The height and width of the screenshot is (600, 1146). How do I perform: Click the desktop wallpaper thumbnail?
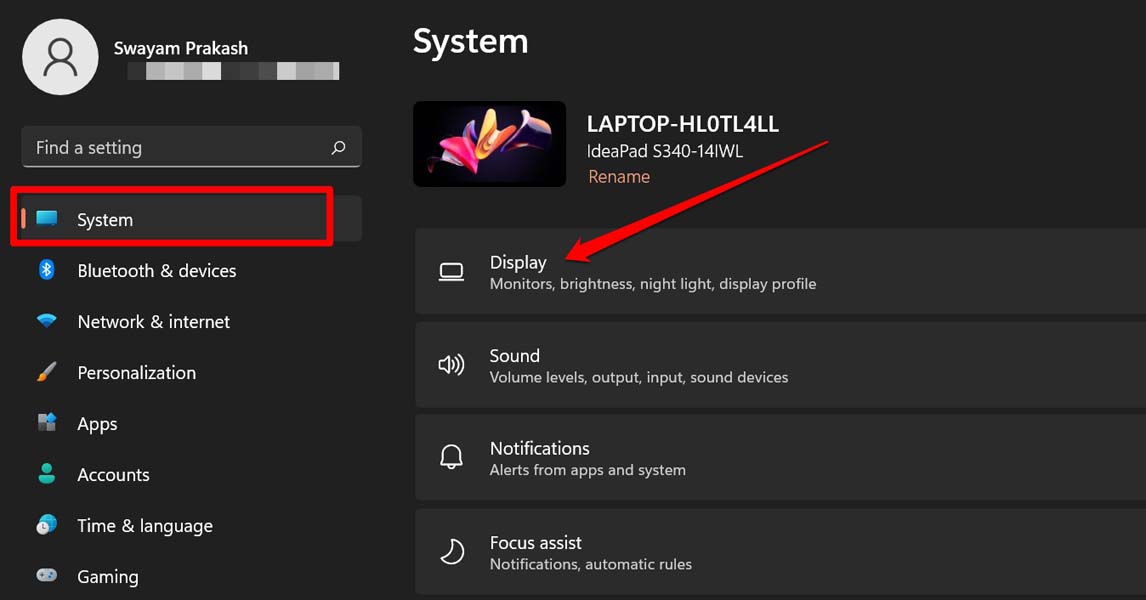coord(489,144)
